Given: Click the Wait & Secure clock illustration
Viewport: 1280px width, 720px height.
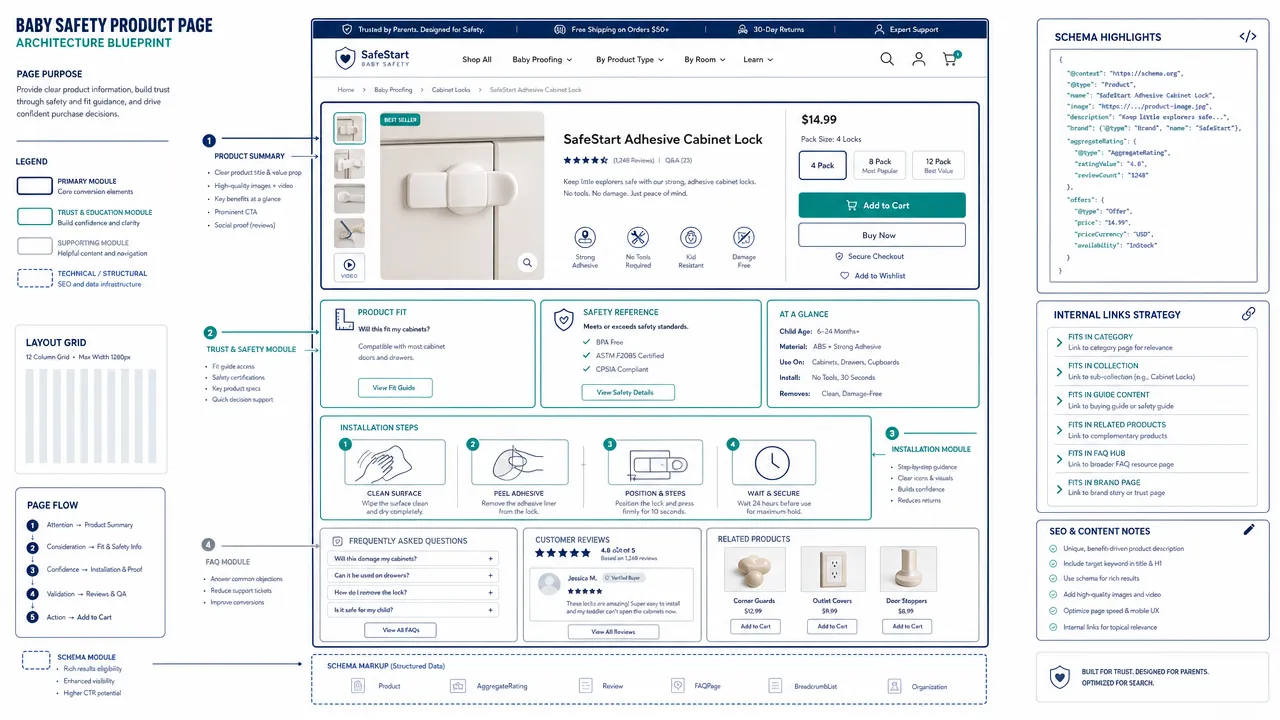Looking at the screenshot, I should click(x=772, y=463).
